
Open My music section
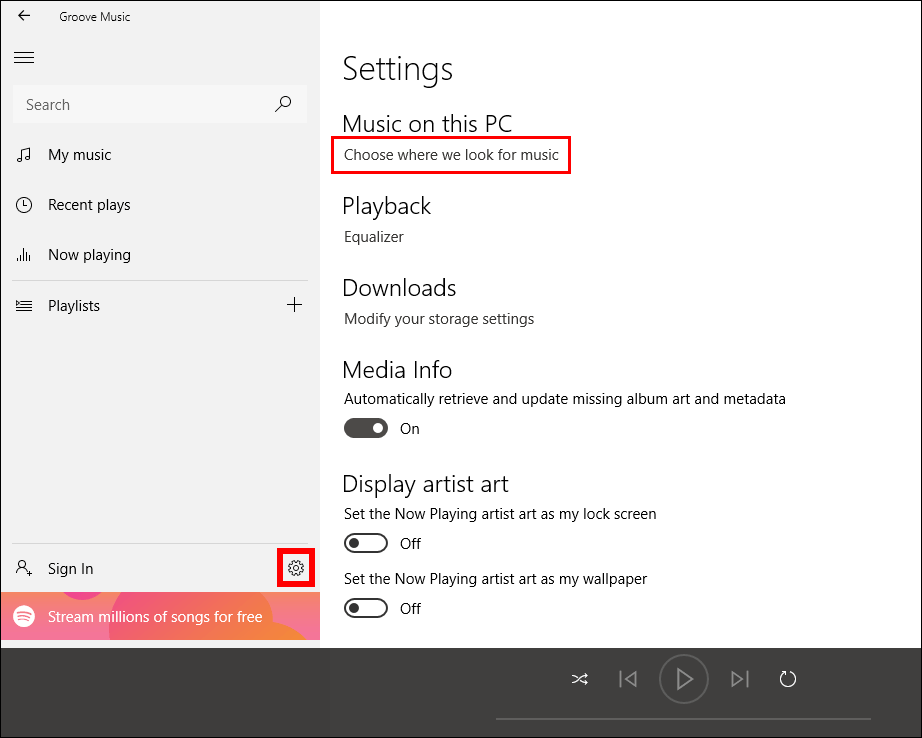(79, 155)
